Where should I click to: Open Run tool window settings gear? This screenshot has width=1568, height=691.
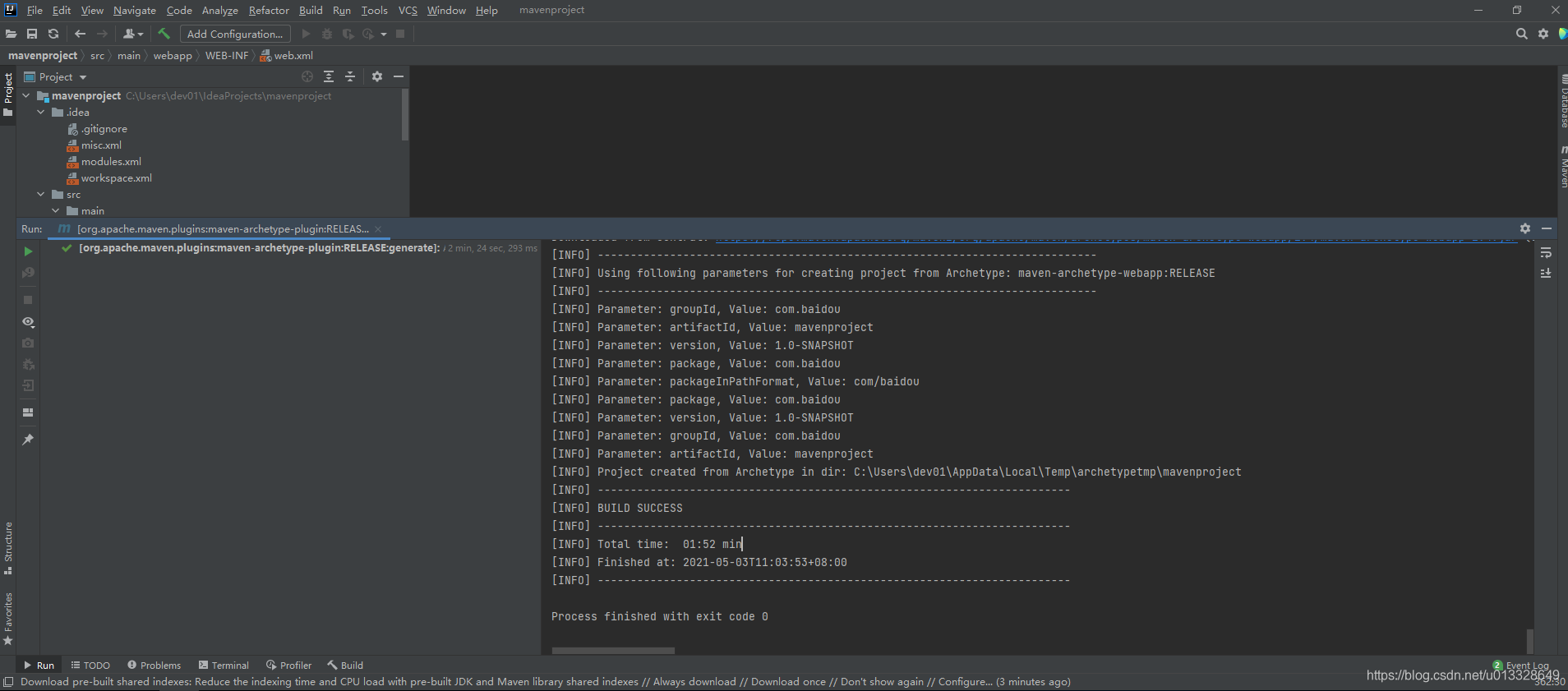pos(1525,228)
